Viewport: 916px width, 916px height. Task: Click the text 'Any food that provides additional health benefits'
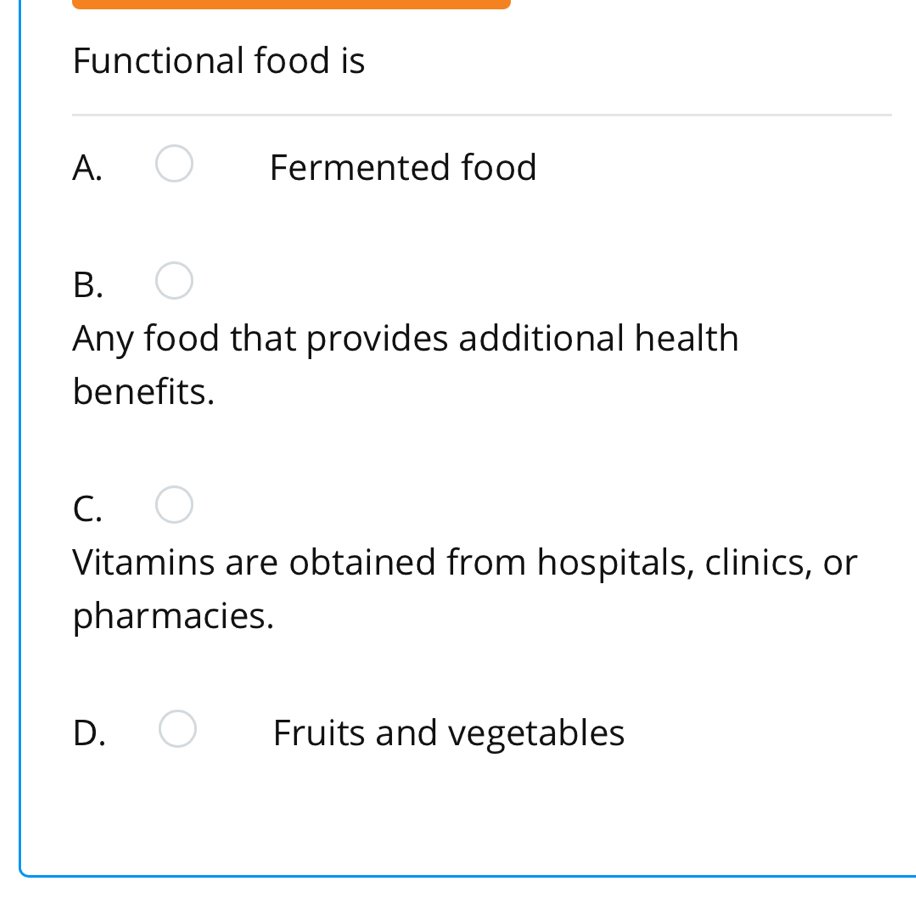(405, 364)
